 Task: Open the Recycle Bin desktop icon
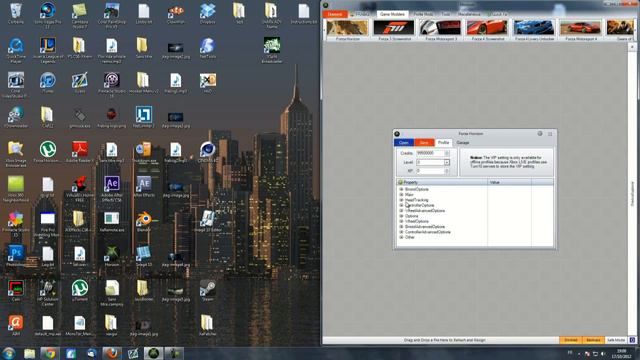(x=16, y=13)
